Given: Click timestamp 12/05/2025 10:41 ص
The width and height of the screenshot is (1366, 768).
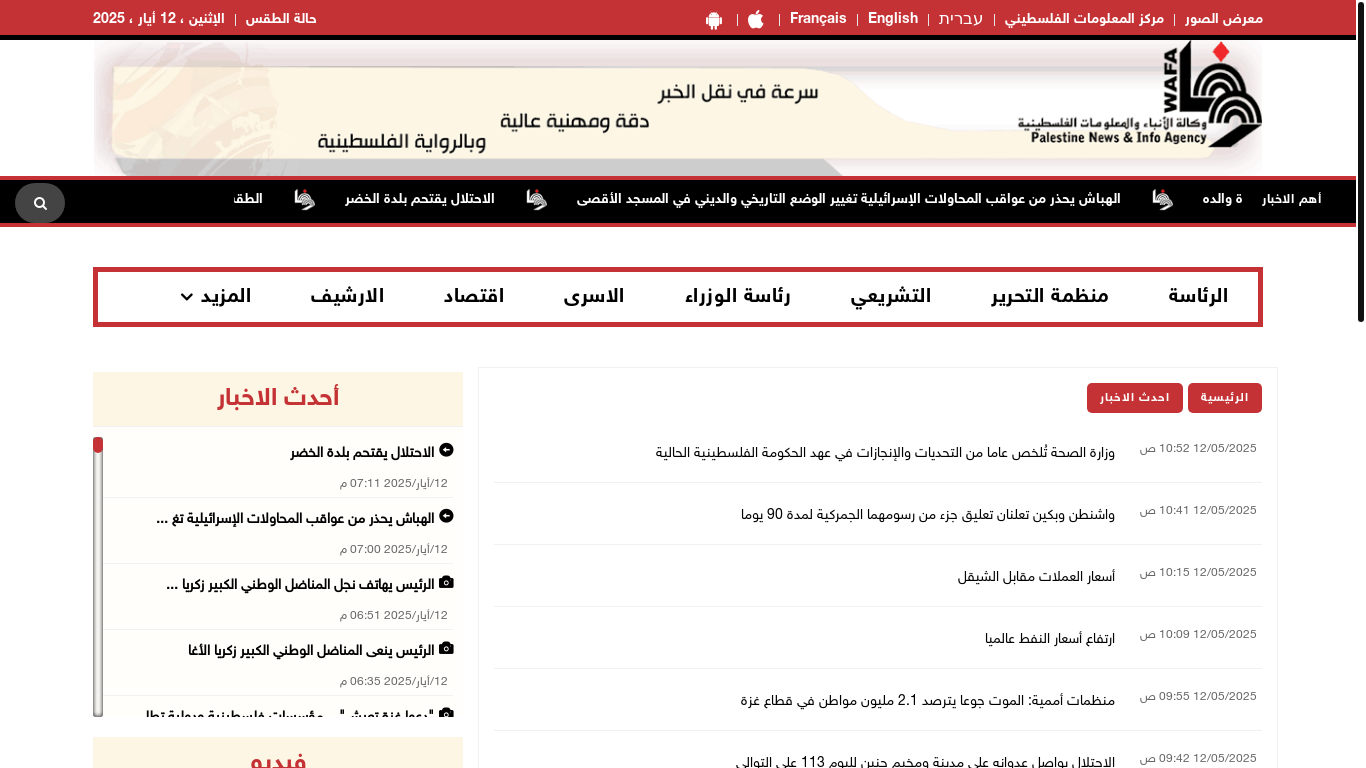Looking at the screenshot, I should (1198, 510).
